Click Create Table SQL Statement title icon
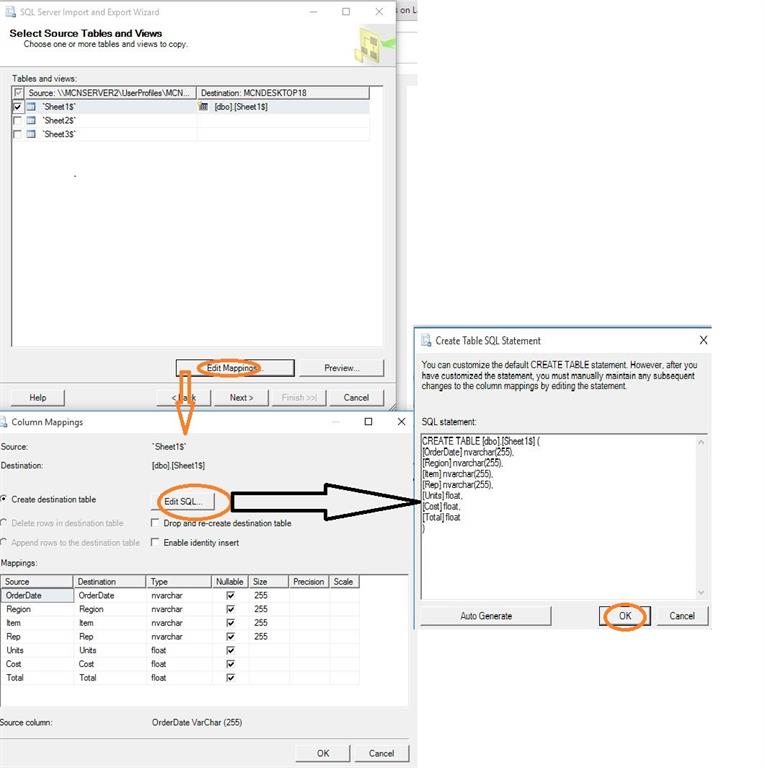This screenshot has height=768, width=765. click(426, 340)
